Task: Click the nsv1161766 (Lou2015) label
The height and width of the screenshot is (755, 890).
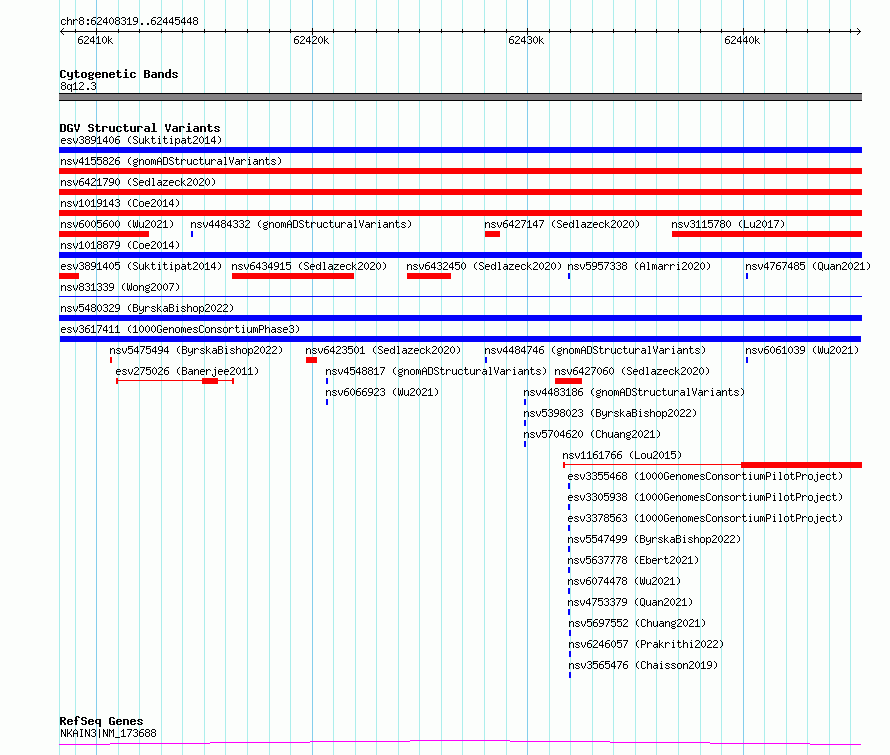Action: point(622,455)
